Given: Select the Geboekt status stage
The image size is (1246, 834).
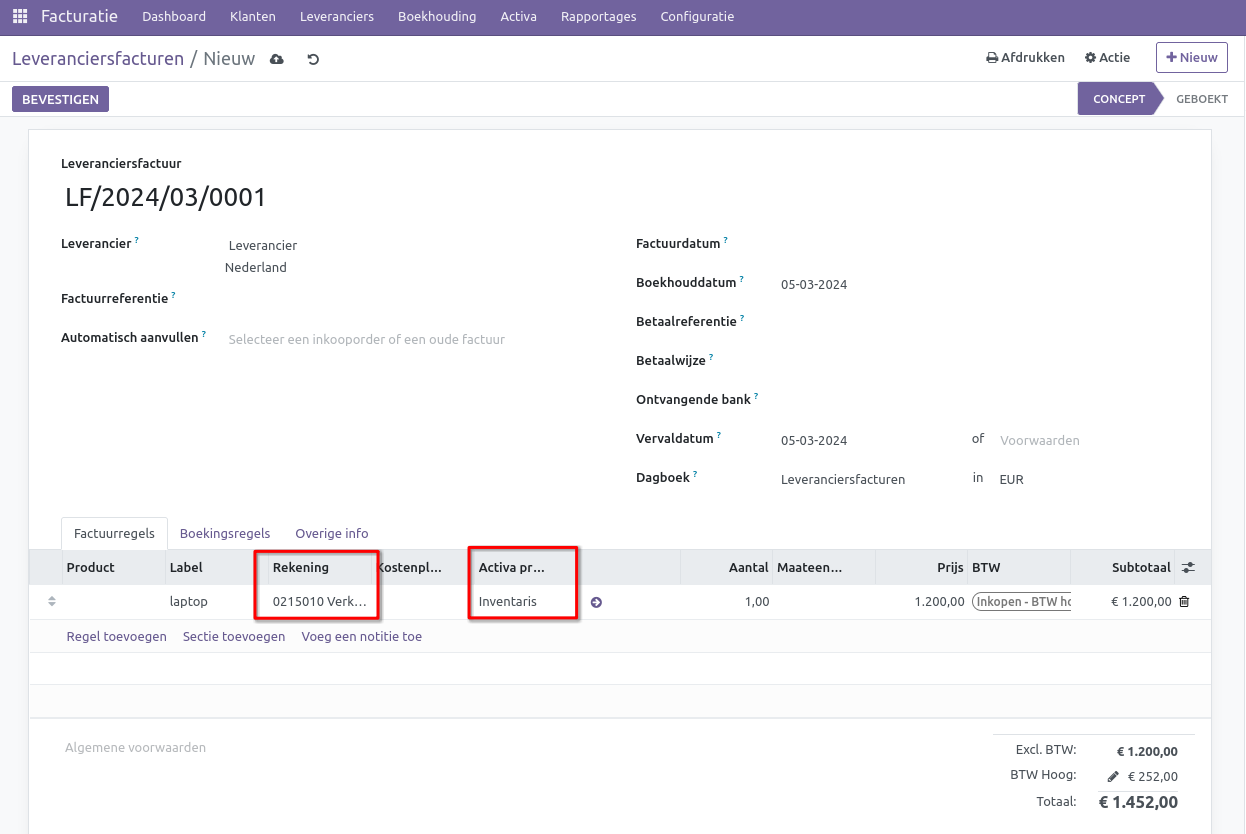Looking at the screenshot, I should pyautogui.click(x=1201, y=99).
